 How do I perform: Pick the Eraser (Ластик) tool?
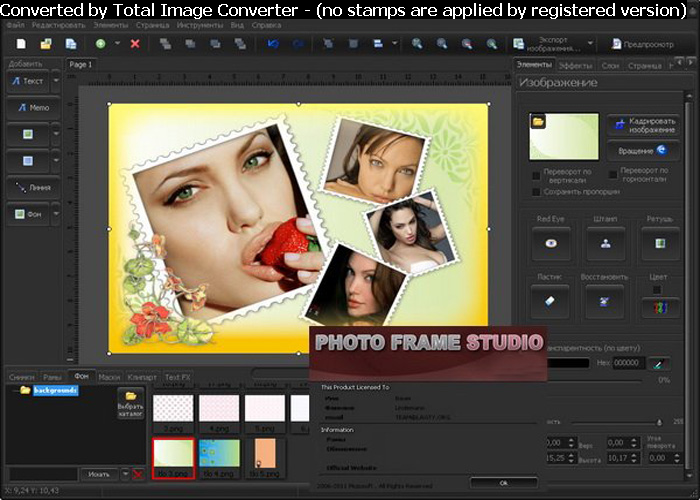[x=550, y=300]
